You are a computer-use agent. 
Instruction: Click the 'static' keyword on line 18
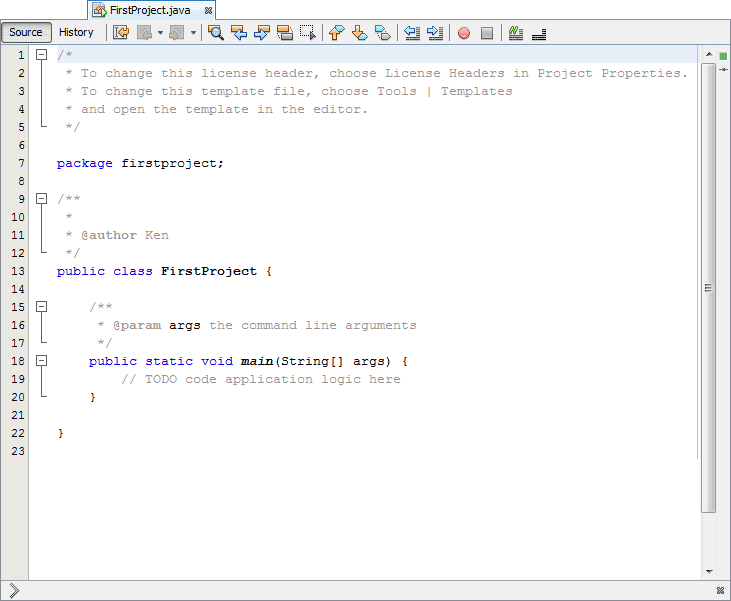click(169, 361)
